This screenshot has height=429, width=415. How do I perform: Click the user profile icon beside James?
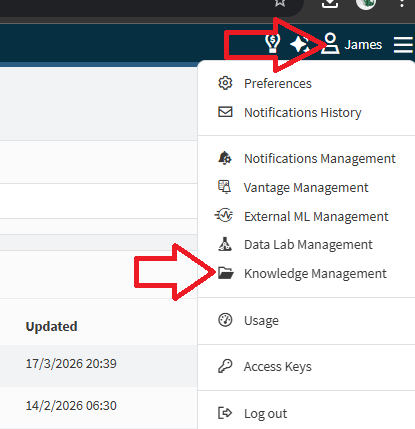click(330, 43)
